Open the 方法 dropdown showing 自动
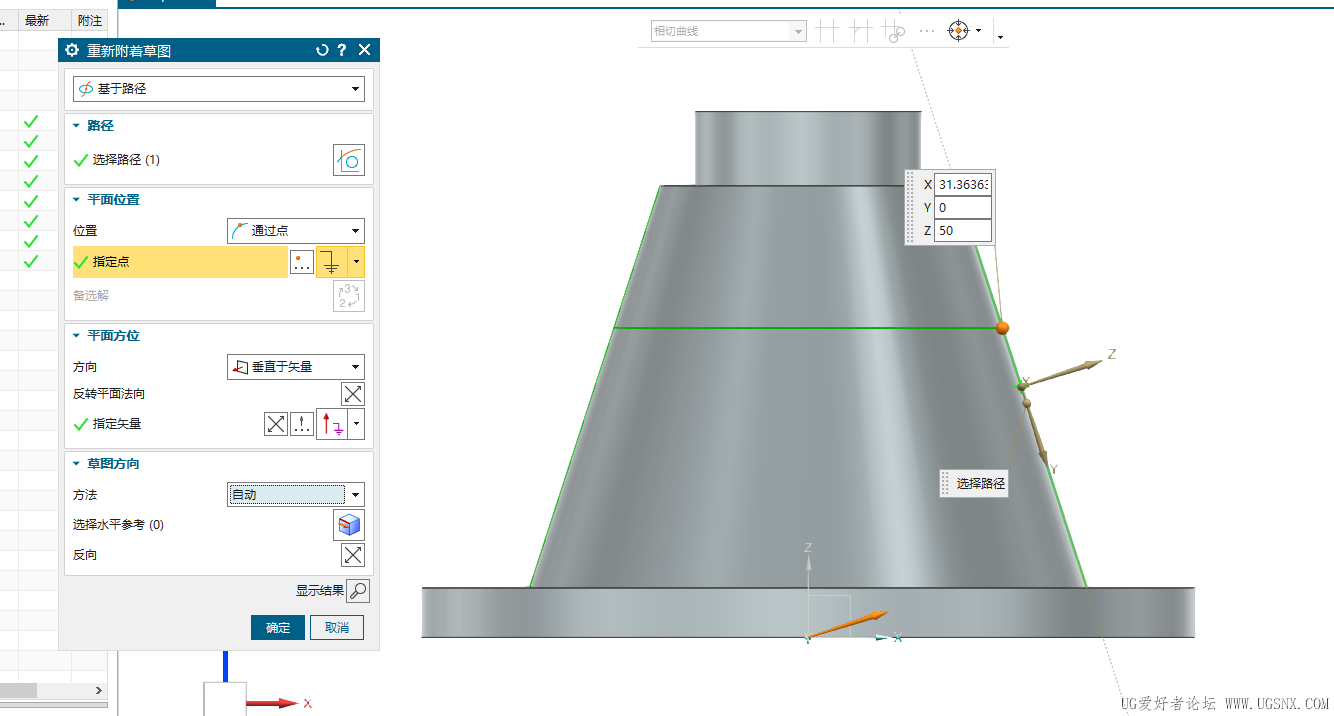The width and height of the screenshot is (1334, 716). click(x=295, y=495)
